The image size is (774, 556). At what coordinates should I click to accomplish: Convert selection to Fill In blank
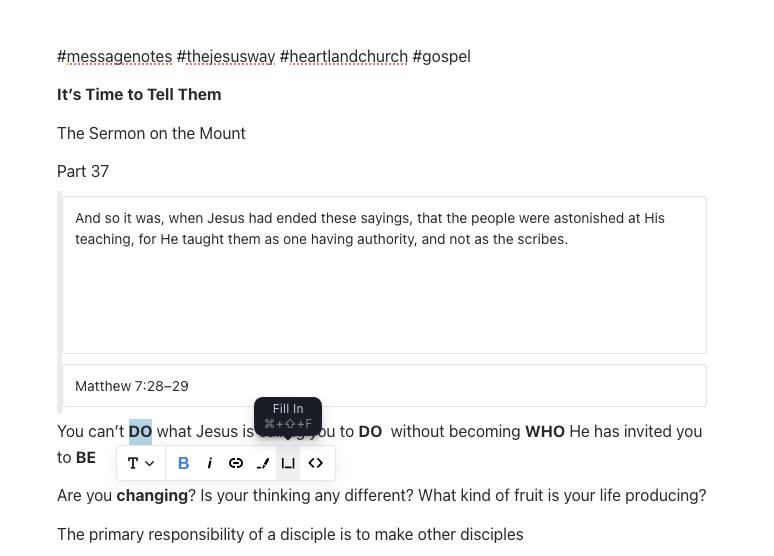pos(288,463)
